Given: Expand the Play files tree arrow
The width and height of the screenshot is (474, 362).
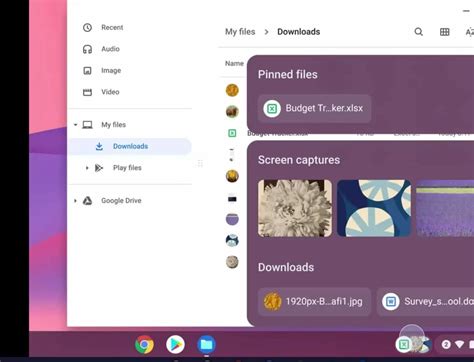Looking at the screenshot, I should tap(87, 168).
